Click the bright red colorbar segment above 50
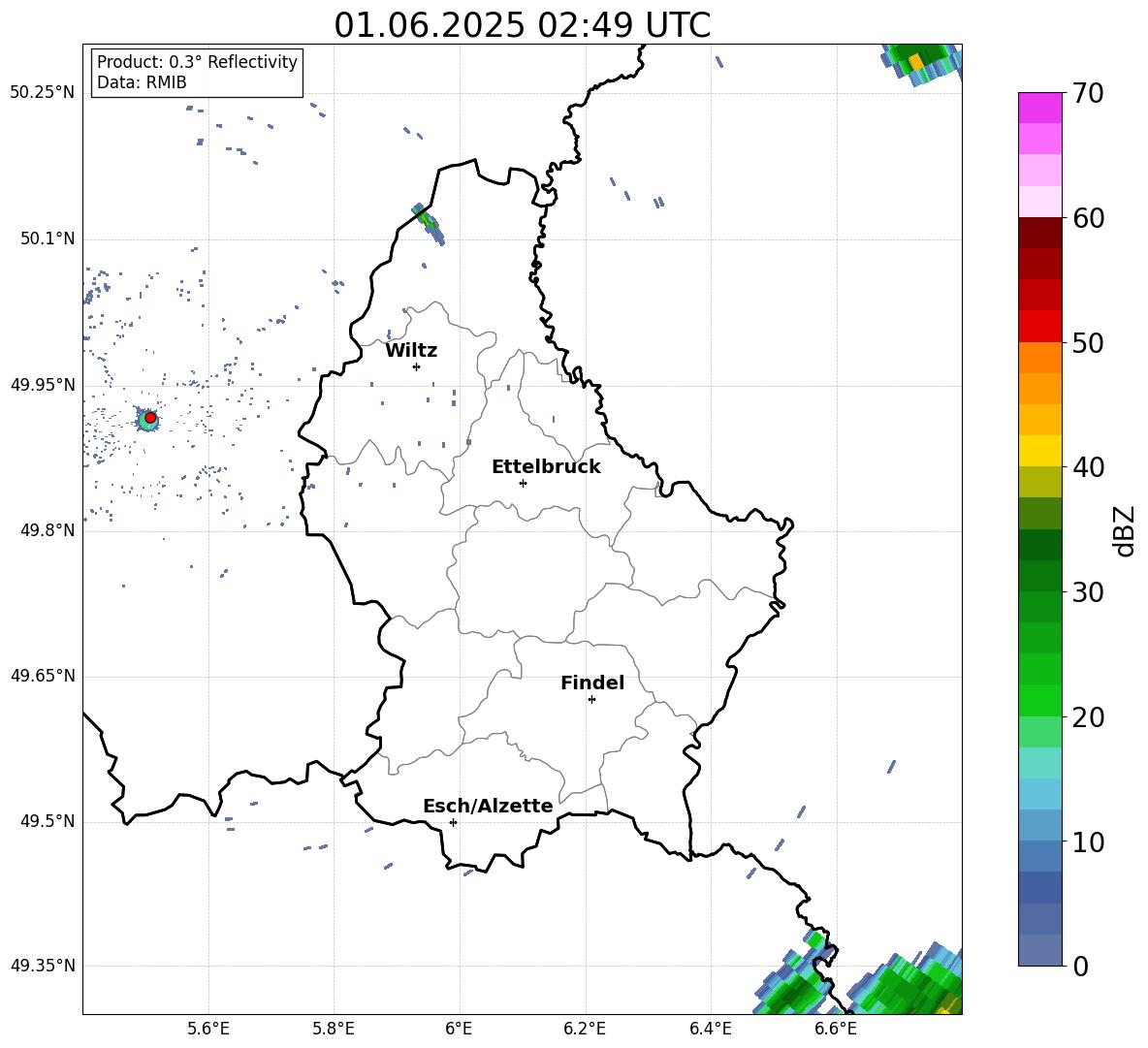Image resolution: width=1148 pixels, height=1048 pixels. point(1039,327)
